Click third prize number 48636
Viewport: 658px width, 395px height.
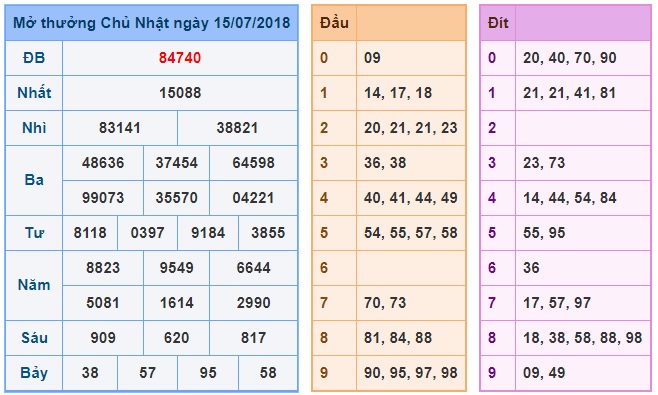(103, 163)
